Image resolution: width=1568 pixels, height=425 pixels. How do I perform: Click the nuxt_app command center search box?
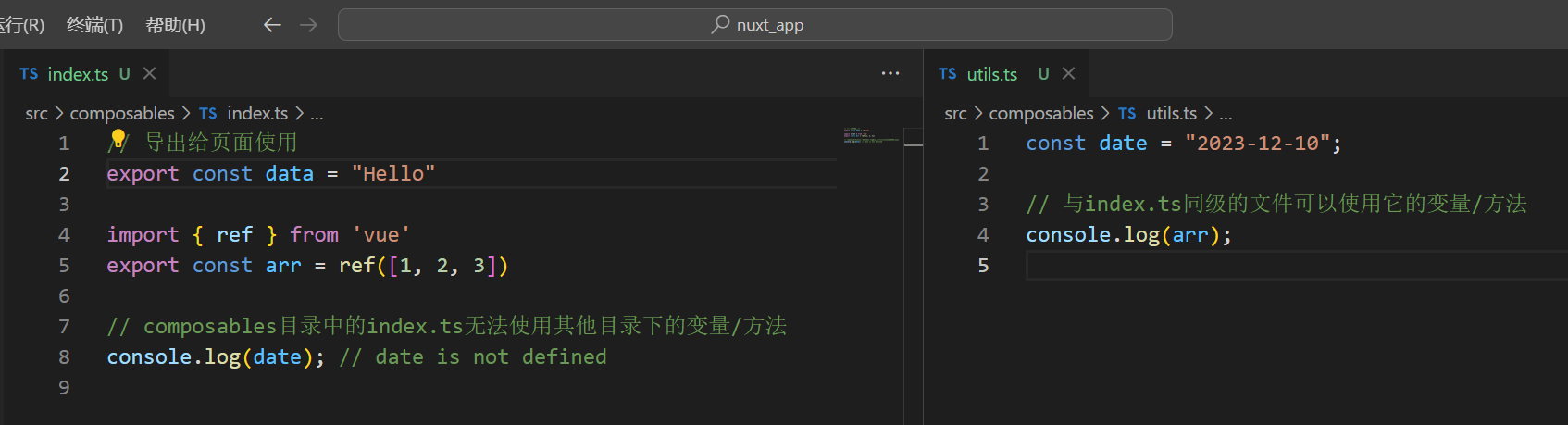click(754, 25)
